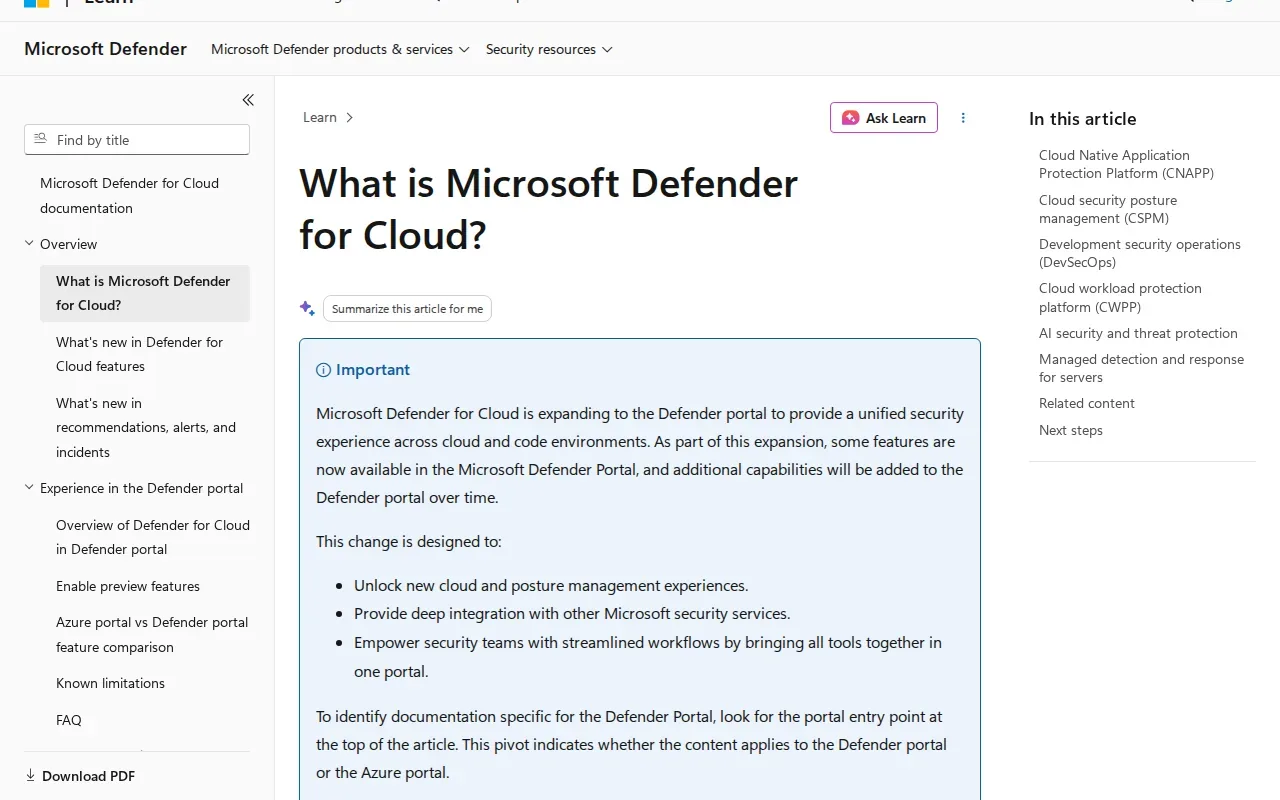
Task: Click the info icon next to Important
Action: pos(323,370)
